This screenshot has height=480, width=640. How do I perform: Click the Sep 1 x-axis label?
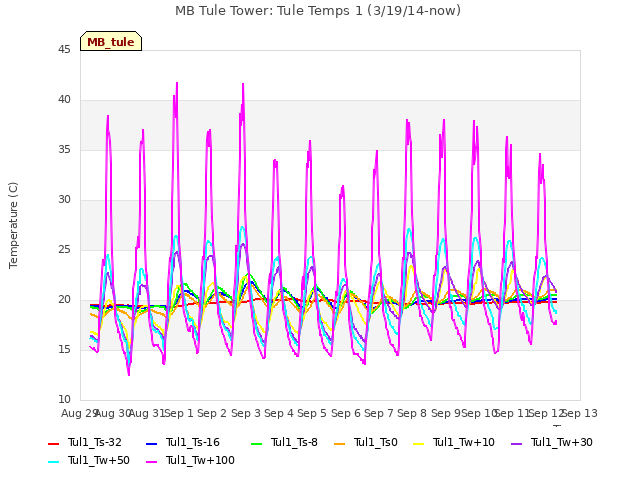[x=178, y=413]
